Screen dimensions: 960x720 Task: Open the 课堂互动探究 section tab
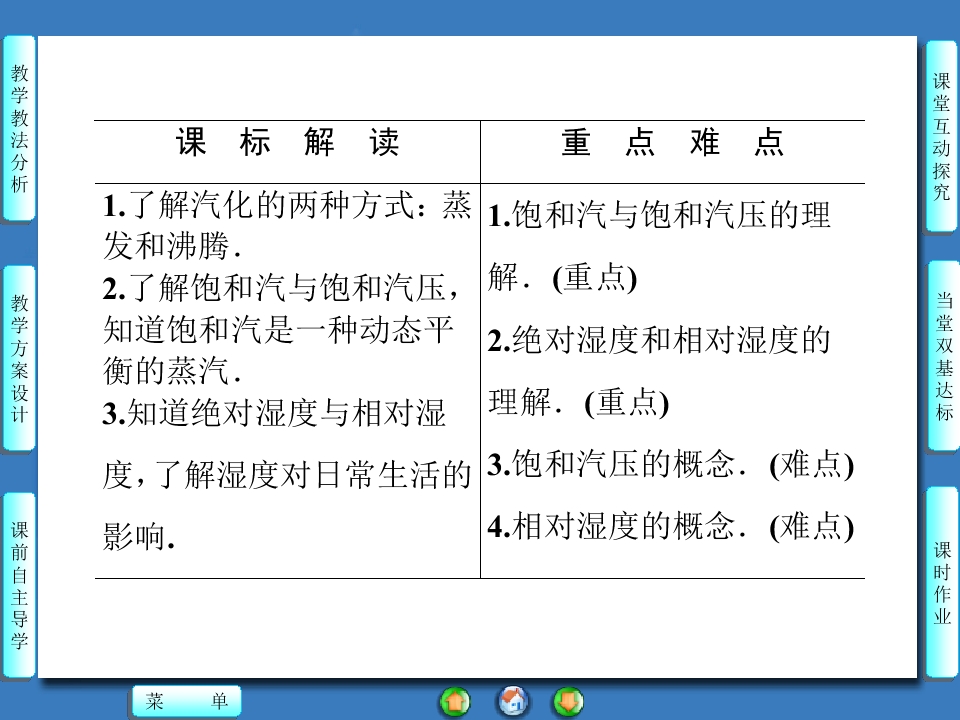tap(941, 137)
